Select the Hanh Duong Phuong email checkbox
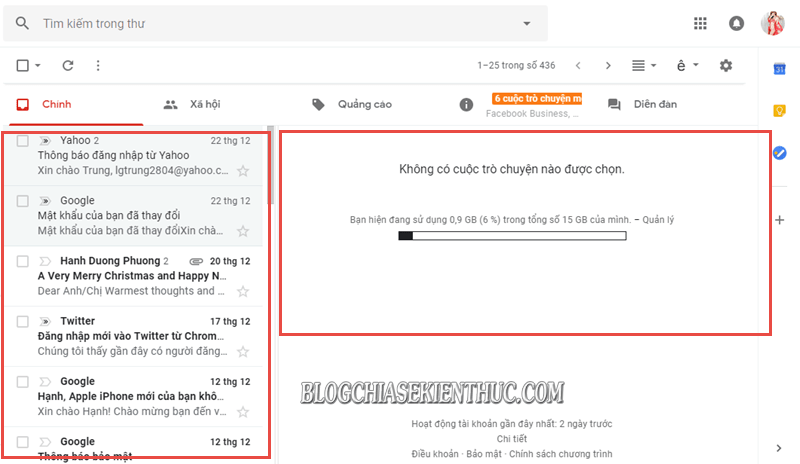 coord(22,261)
